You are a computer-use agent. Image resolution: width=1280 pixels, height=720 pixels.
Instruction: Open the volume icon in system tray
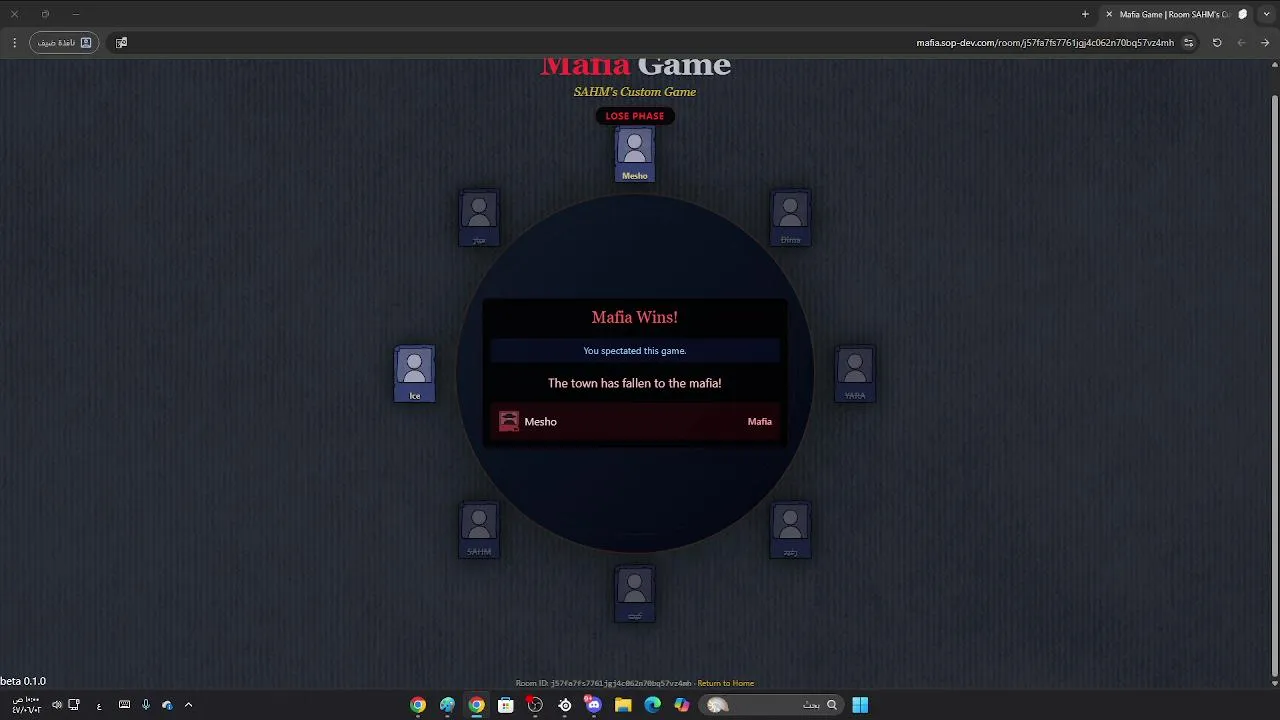pos(57,705)
